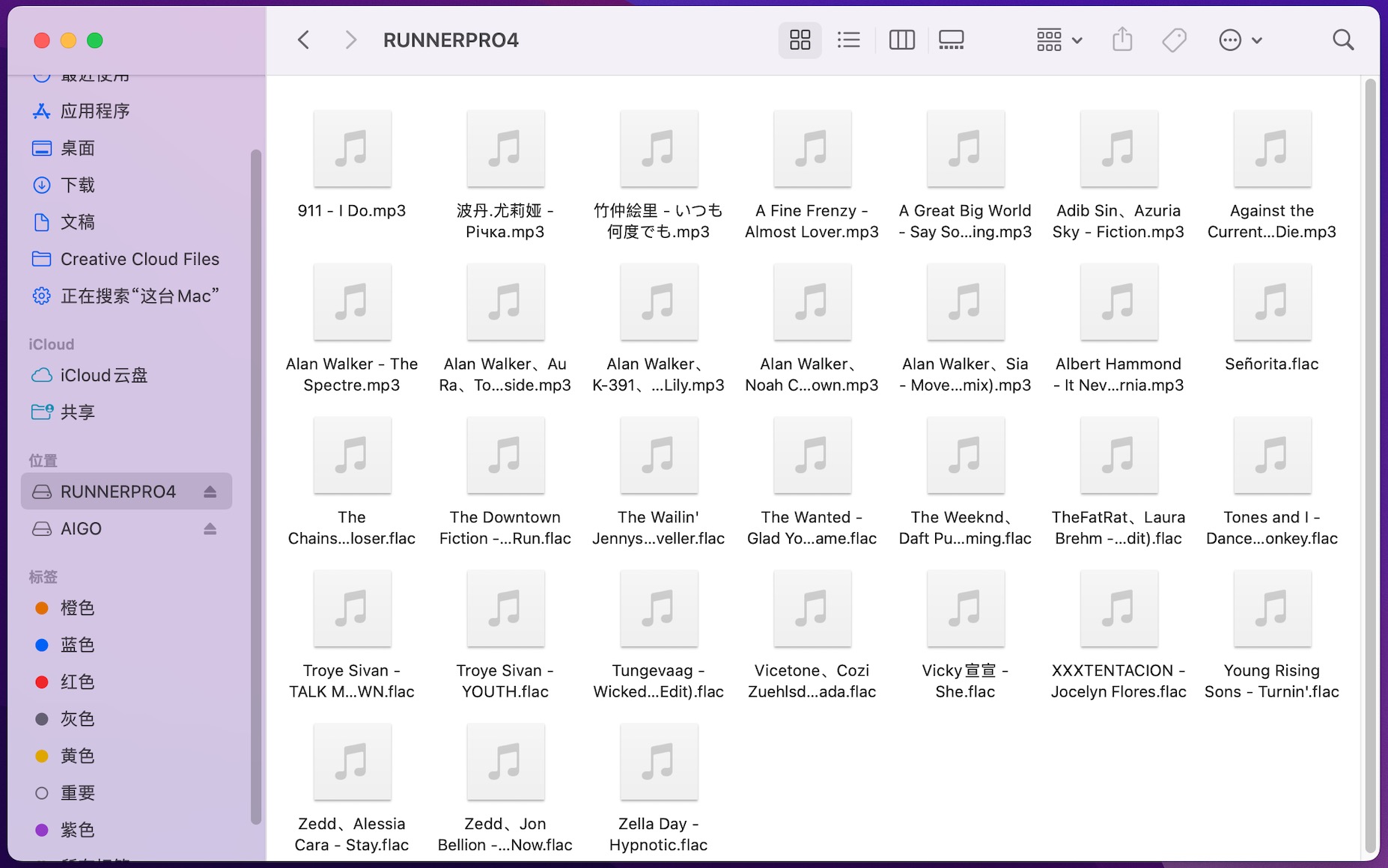
Task: Select the 红色 red tag
Action: (127, 682)
